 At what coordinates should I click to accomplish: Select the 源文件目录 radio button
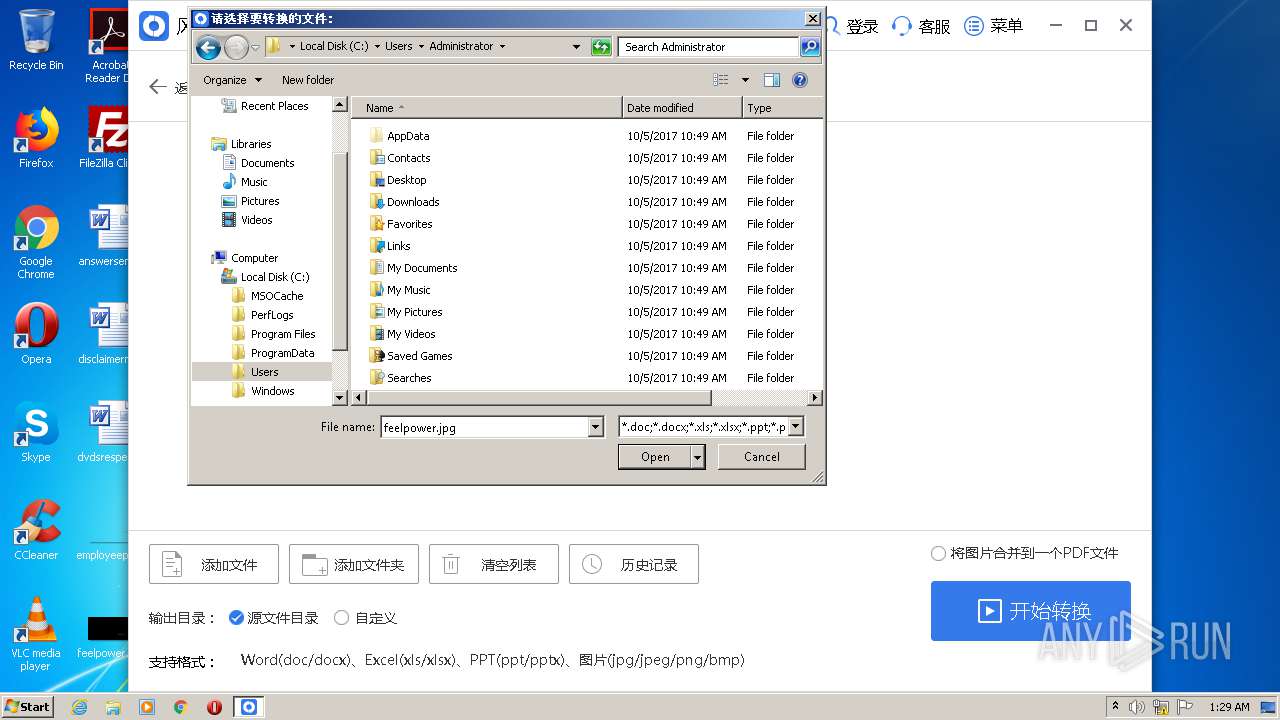coord(236,618)
